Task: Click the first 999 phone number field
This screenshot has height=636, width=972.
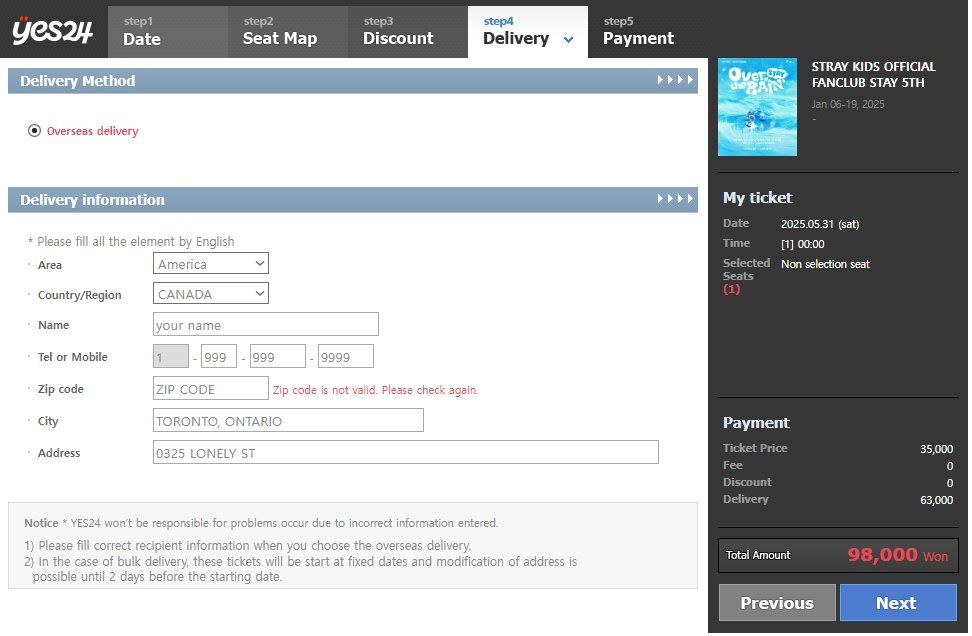Action: 219,356
